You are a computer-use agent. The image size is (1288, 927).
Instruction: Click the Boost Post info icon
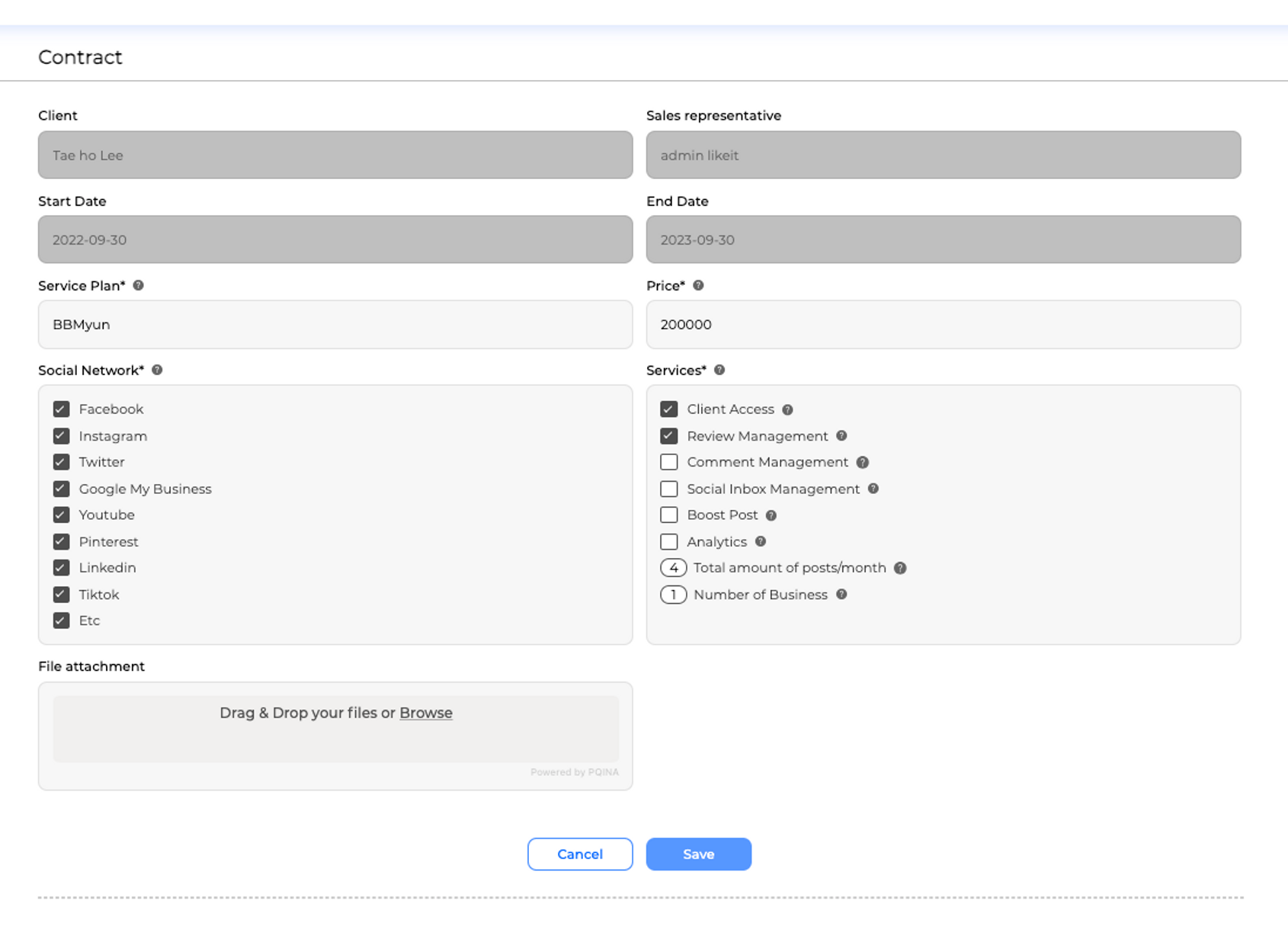771,515
